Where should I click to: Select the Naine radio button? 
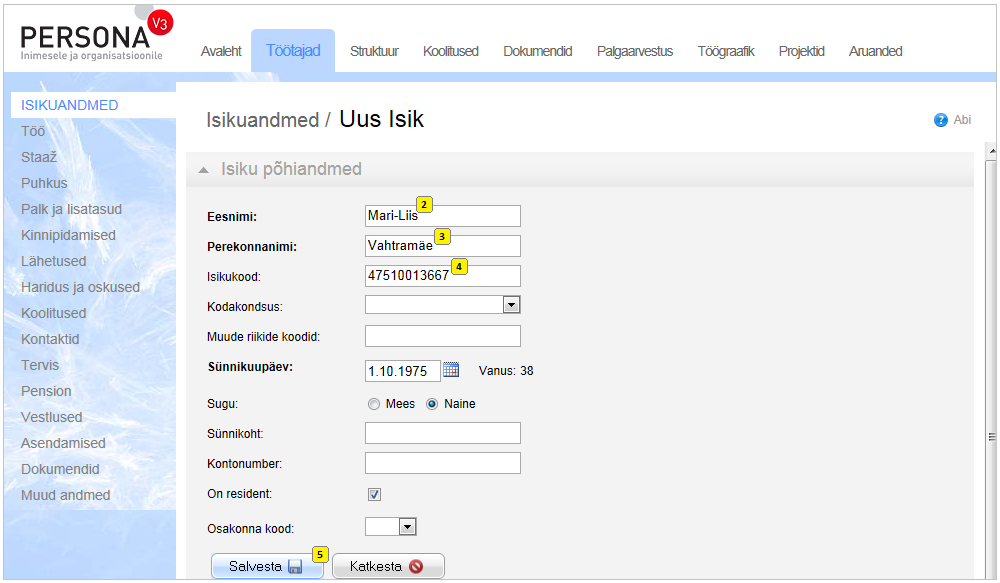click(x=432, y=404)
